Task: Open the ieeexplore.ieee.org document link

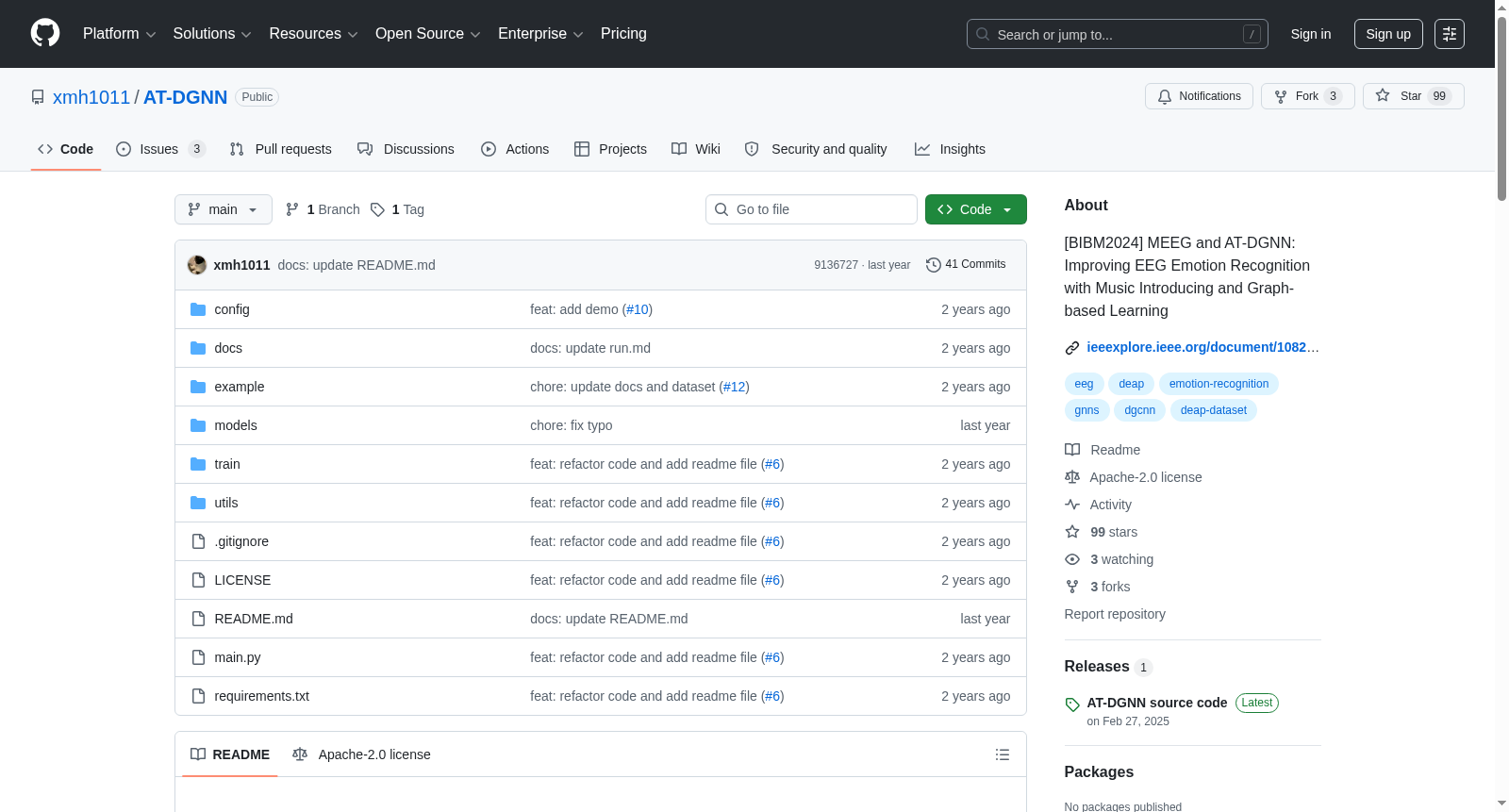Action: point(1202,347)
